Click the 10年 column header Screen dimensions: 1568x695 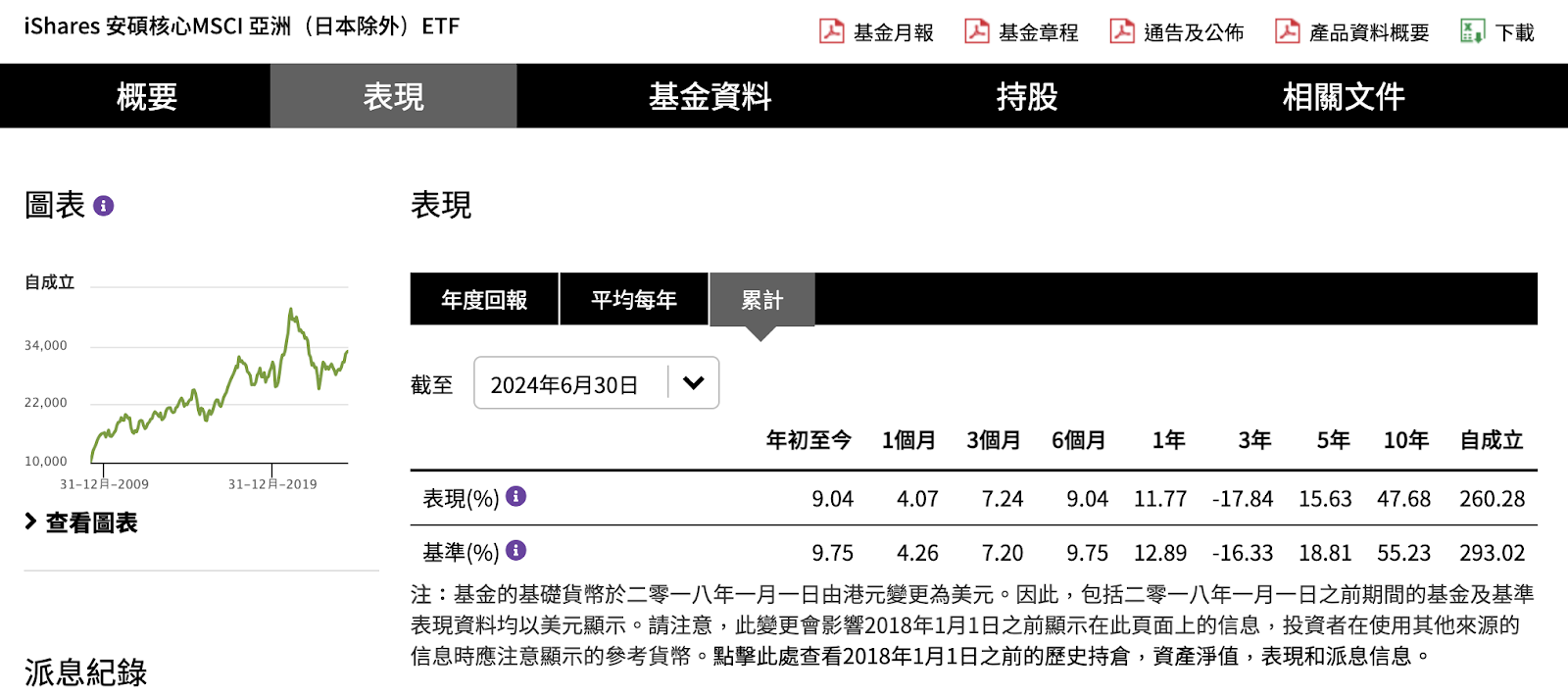pos(1406,440)
